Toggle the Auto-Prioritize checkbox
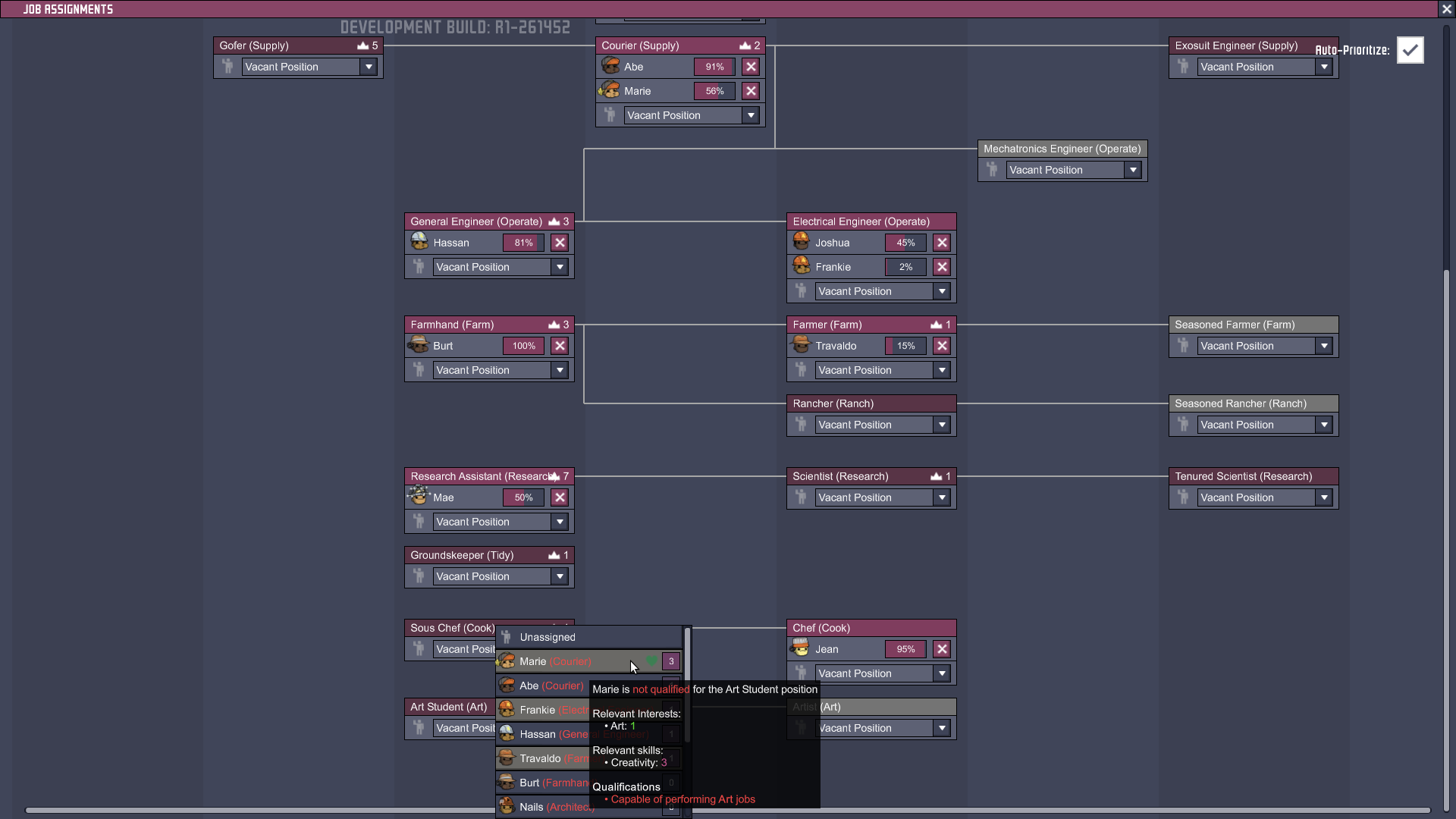Viewport: 1456px width, 819px height. coord(1410,50)
